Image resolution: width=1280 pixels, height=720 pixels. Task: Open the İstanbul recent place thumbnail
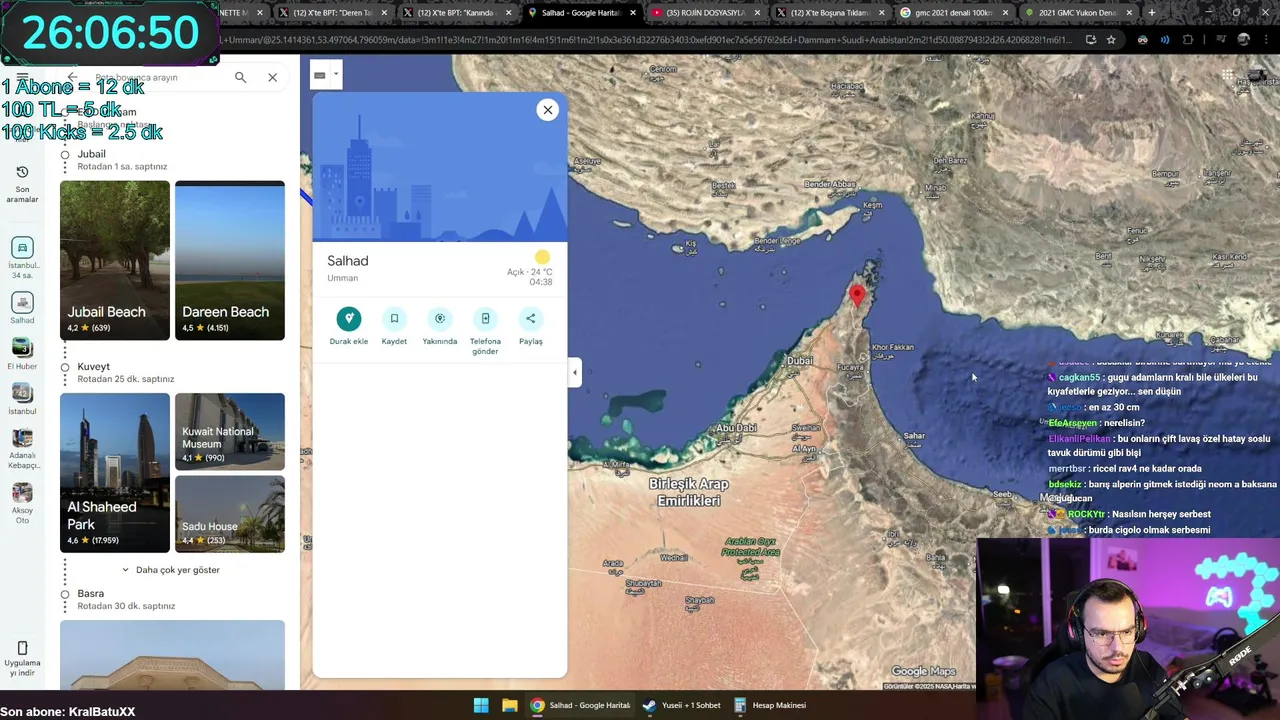point(22,399)
